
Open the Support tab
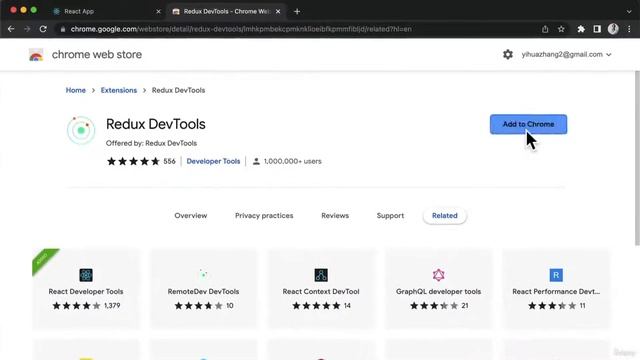pos(390,216)
